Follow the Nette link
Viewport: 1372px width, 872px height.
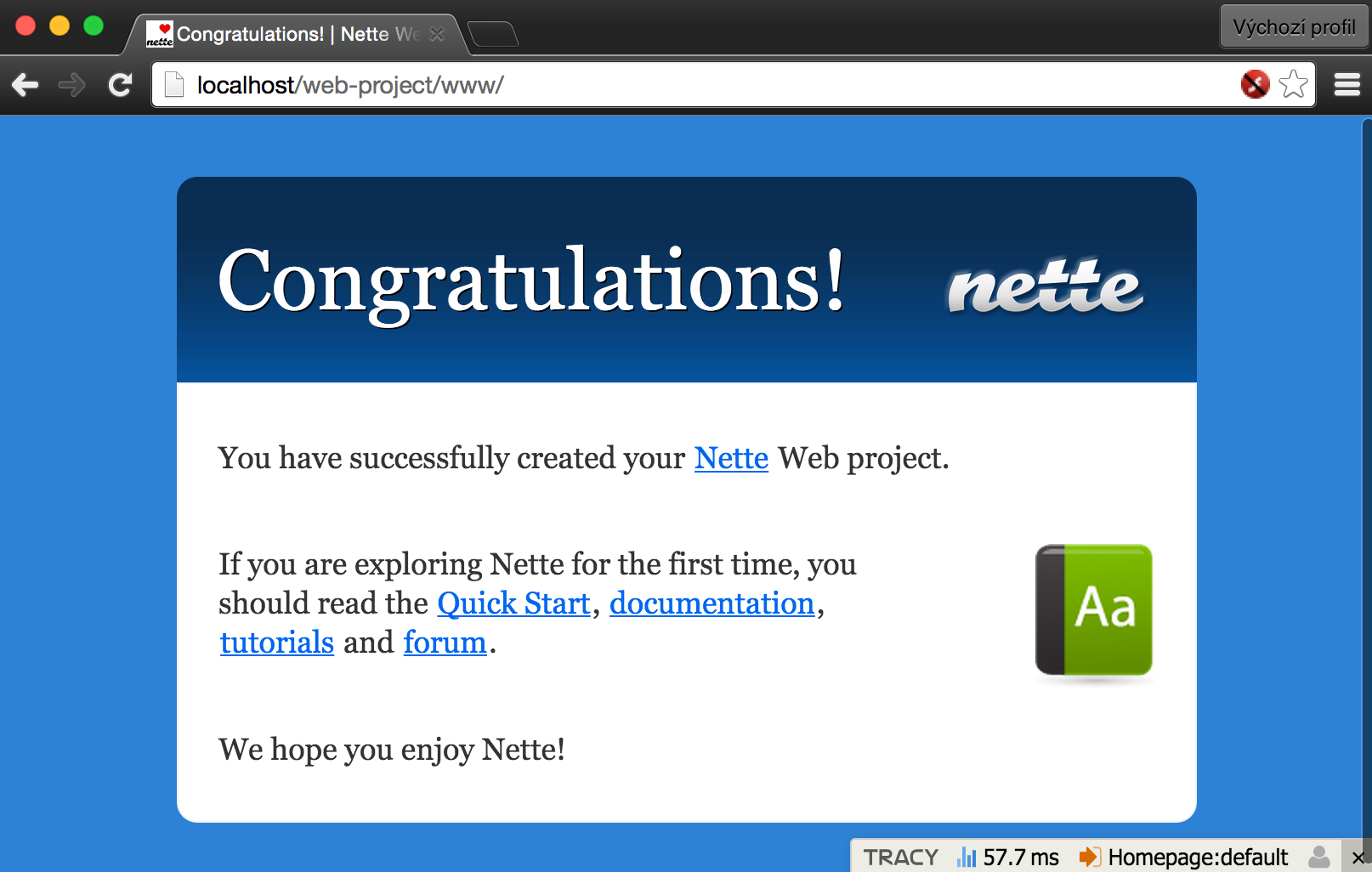click(x=731, y=458)
